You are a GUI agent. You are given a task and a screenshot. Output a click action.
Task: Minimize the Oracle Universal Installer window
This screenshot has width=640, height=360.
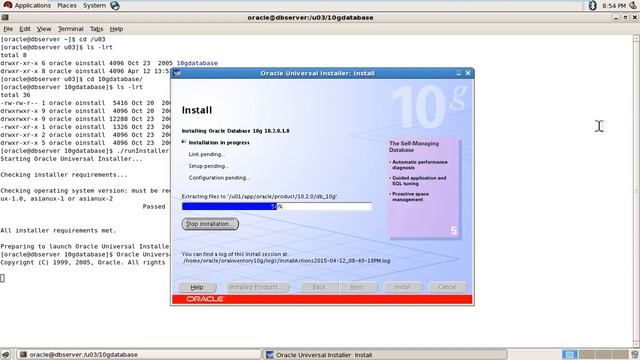[x=458, y=73]
